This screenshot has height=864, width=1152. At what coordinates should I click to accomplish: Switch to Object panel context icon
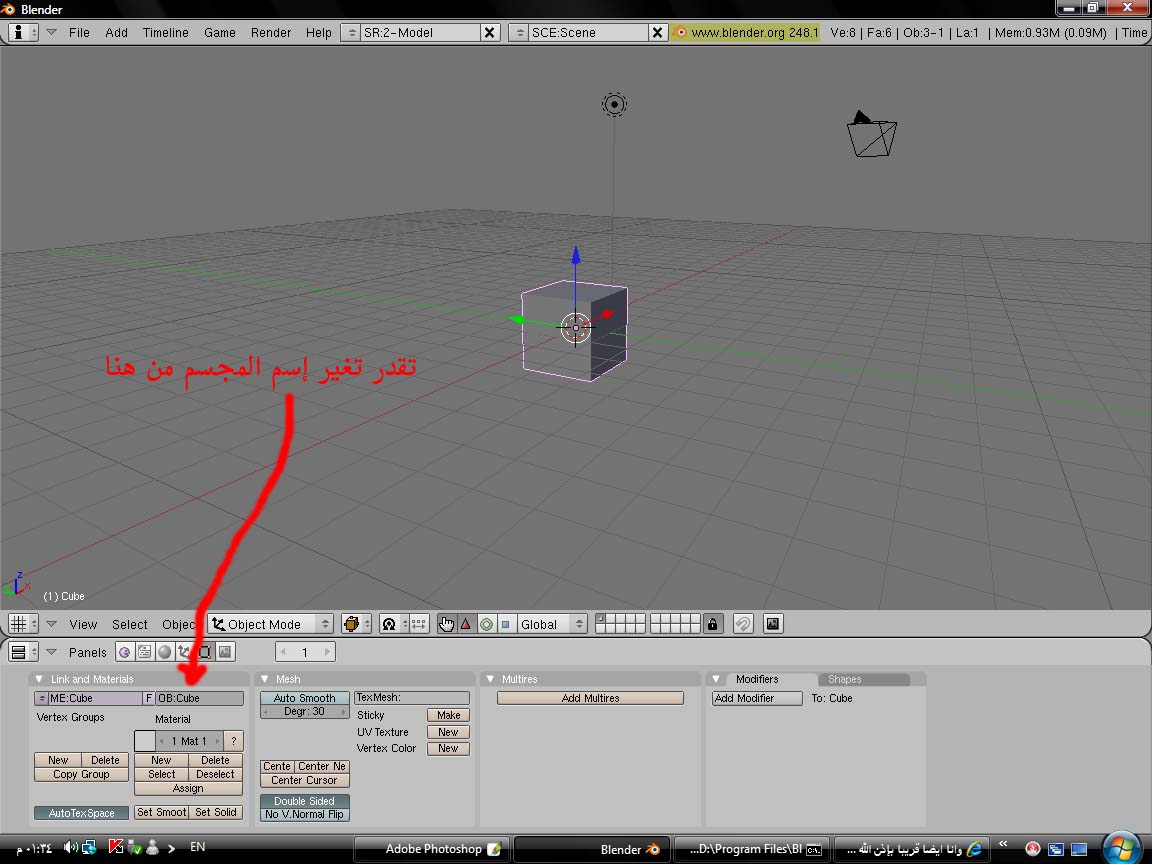[184, 652]
